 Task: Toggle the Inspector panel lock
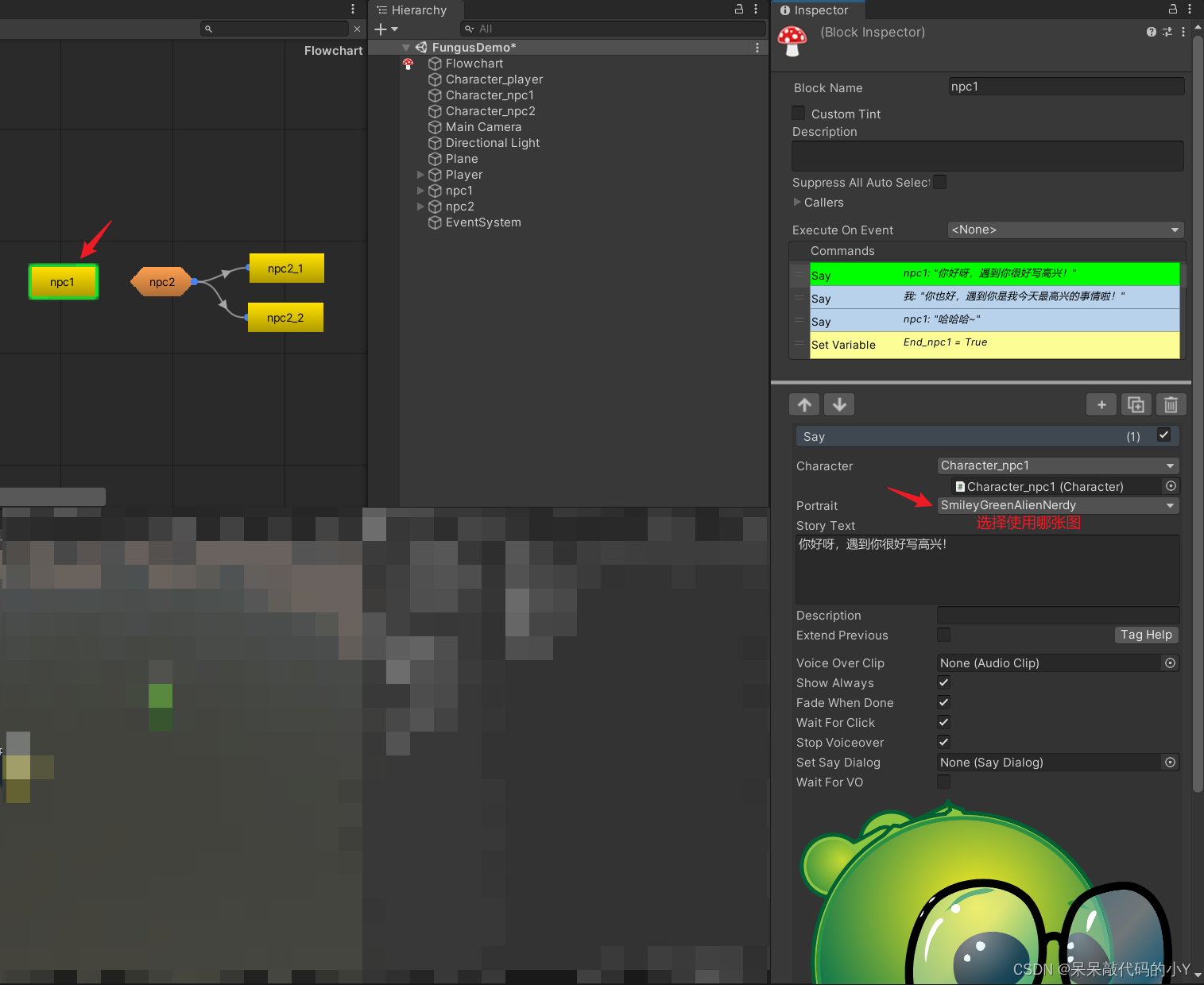click(1173, 9)
